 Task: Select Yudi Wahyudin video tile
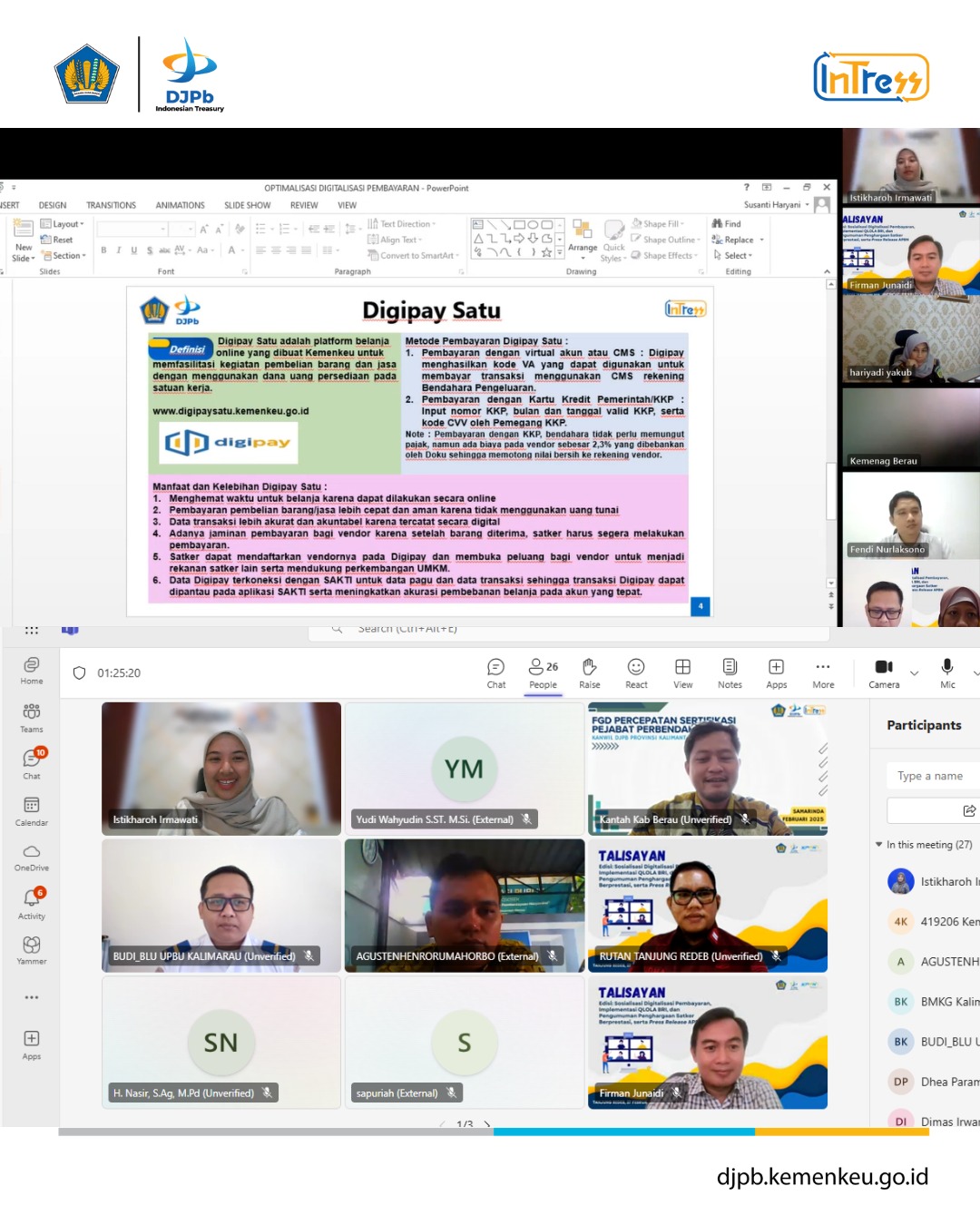click(465, 769)
